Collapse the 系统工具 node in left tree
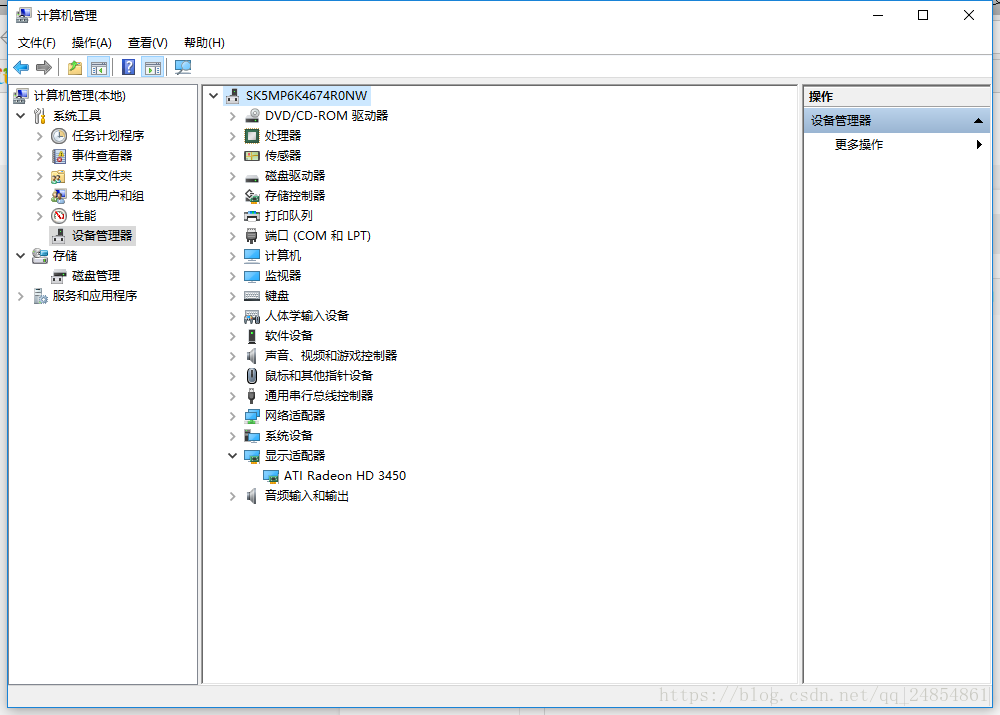1000x715 pixels. point(20,115)
